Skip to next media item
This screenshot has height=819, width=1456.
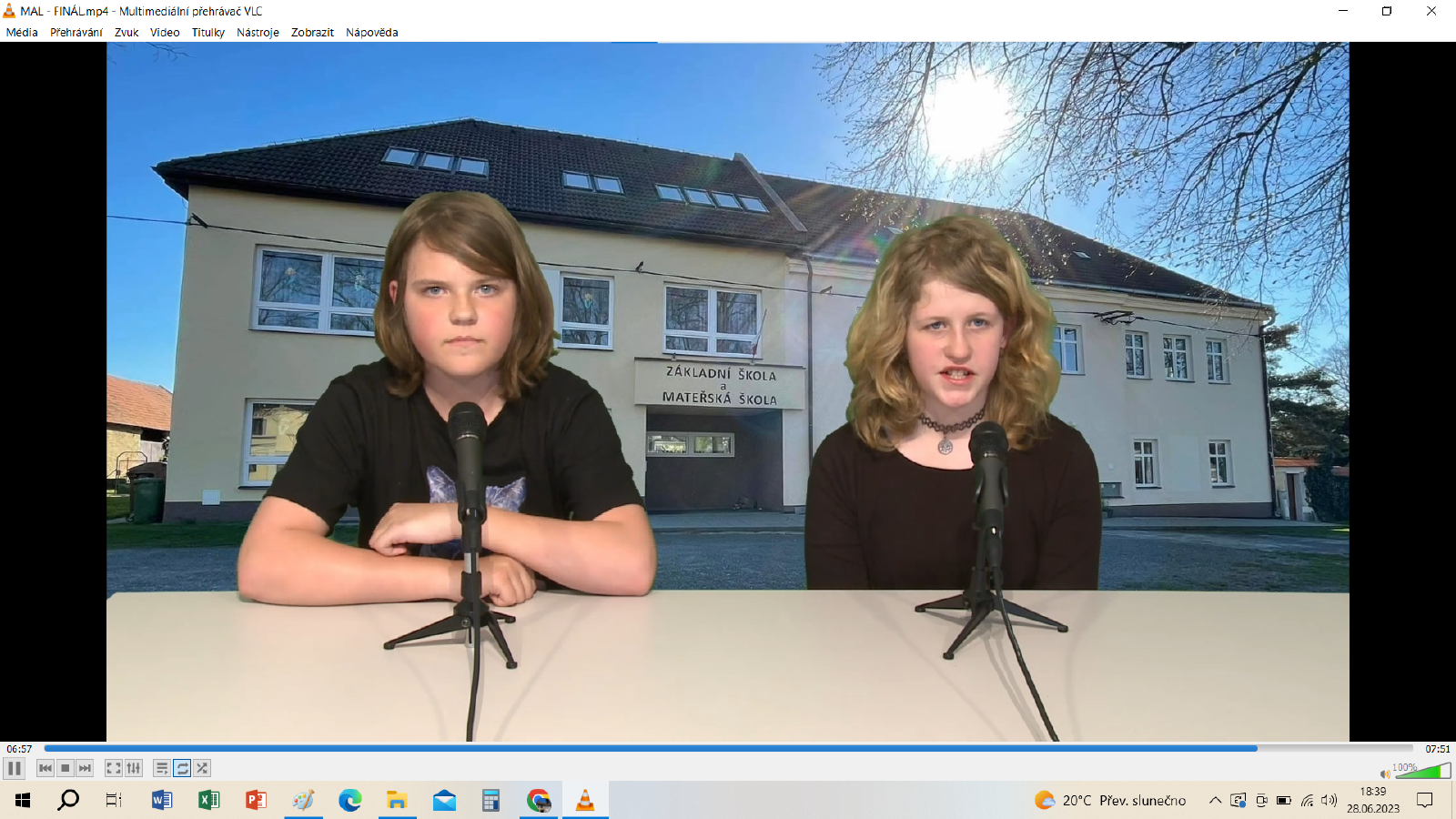[85, 768]
